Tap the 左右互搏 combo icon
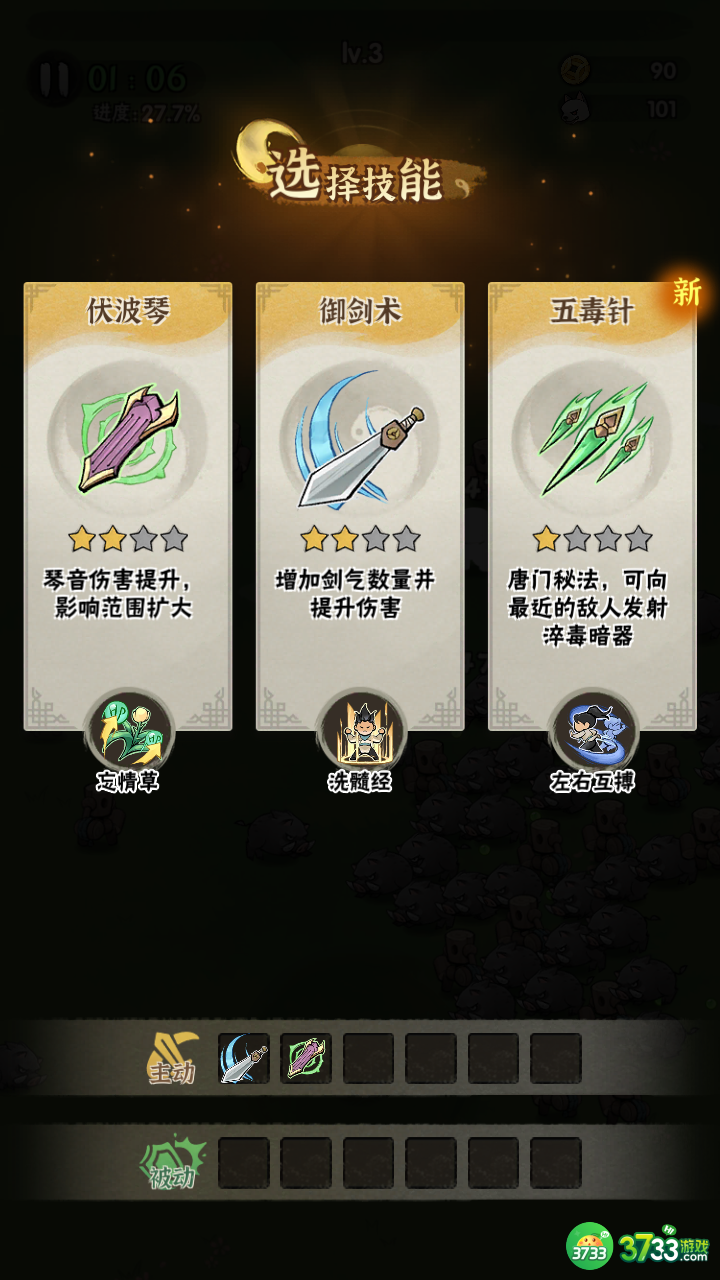Viewport: 720px width, 1280px height. pyautogui.click(x=592, y=730)
